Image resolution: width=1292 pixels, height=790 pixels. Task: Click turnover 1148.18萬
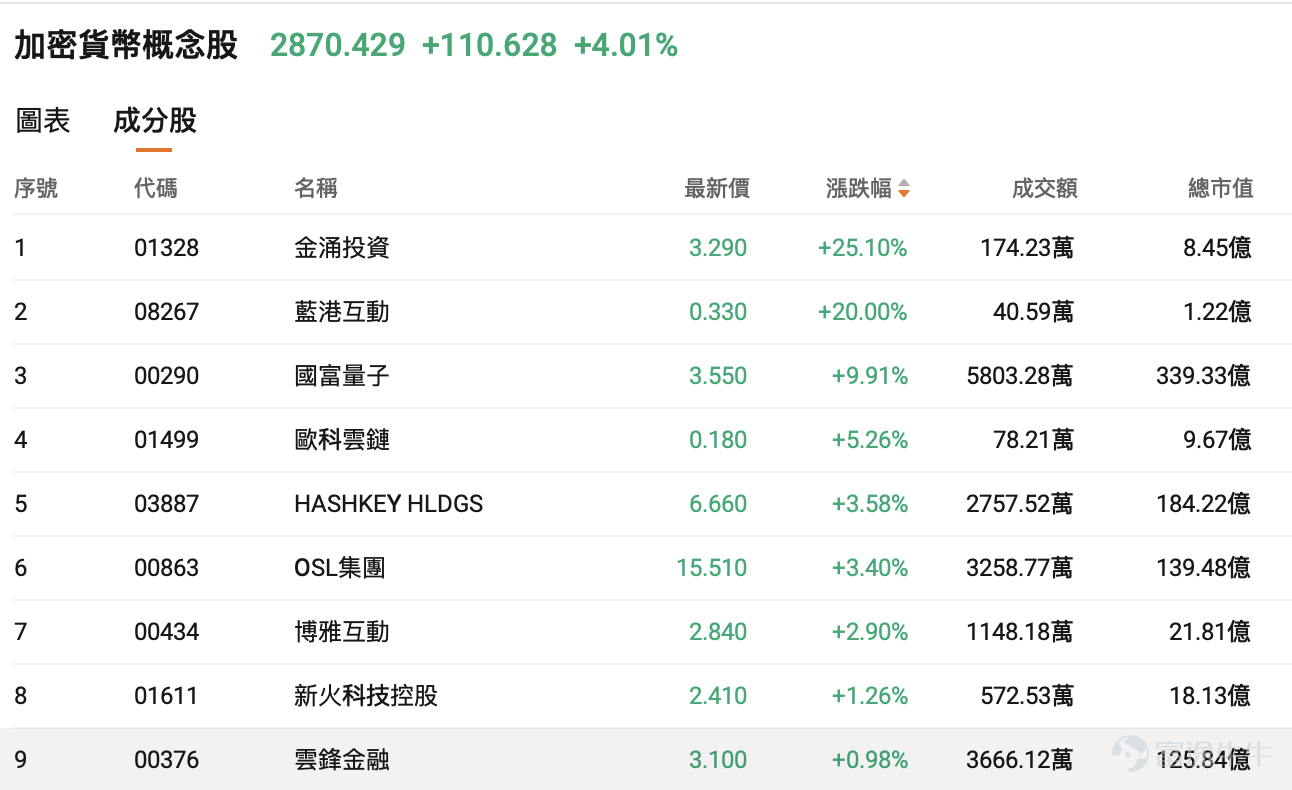click(x=1020, y=632)
